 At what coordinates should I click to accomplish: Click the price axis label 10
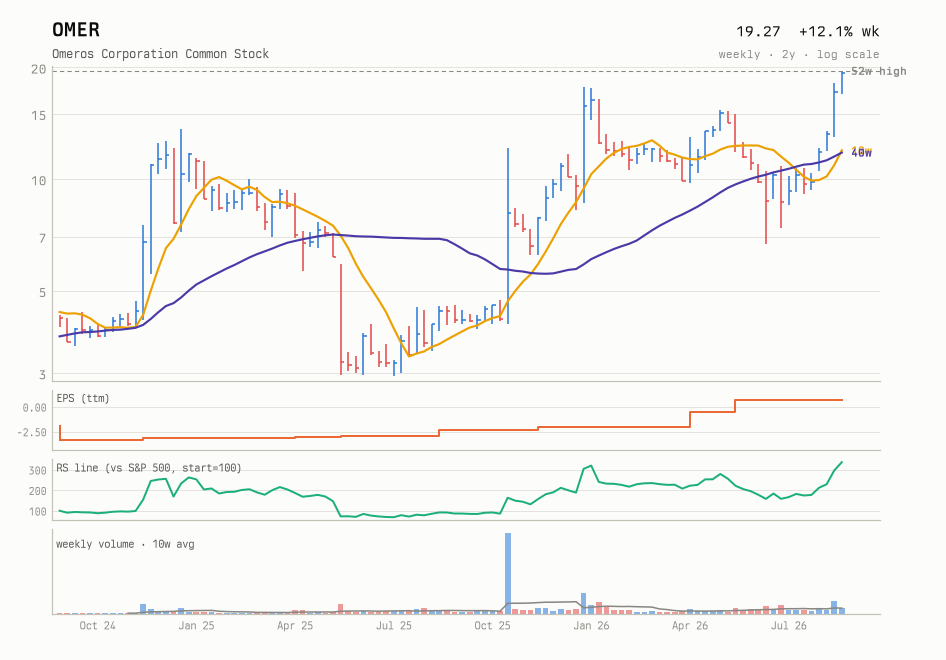point(39,180)
